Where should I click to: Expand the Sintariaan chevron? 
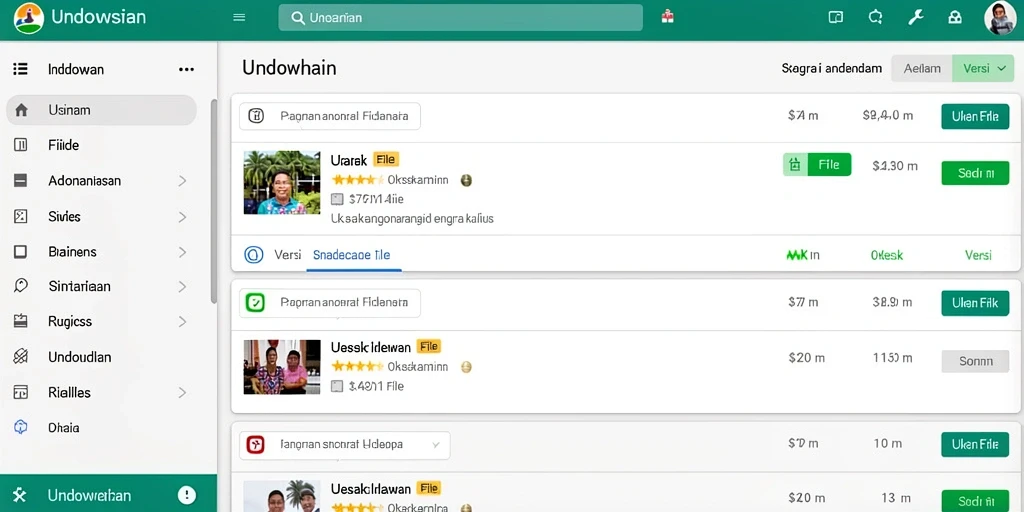(x=182, y=286)
